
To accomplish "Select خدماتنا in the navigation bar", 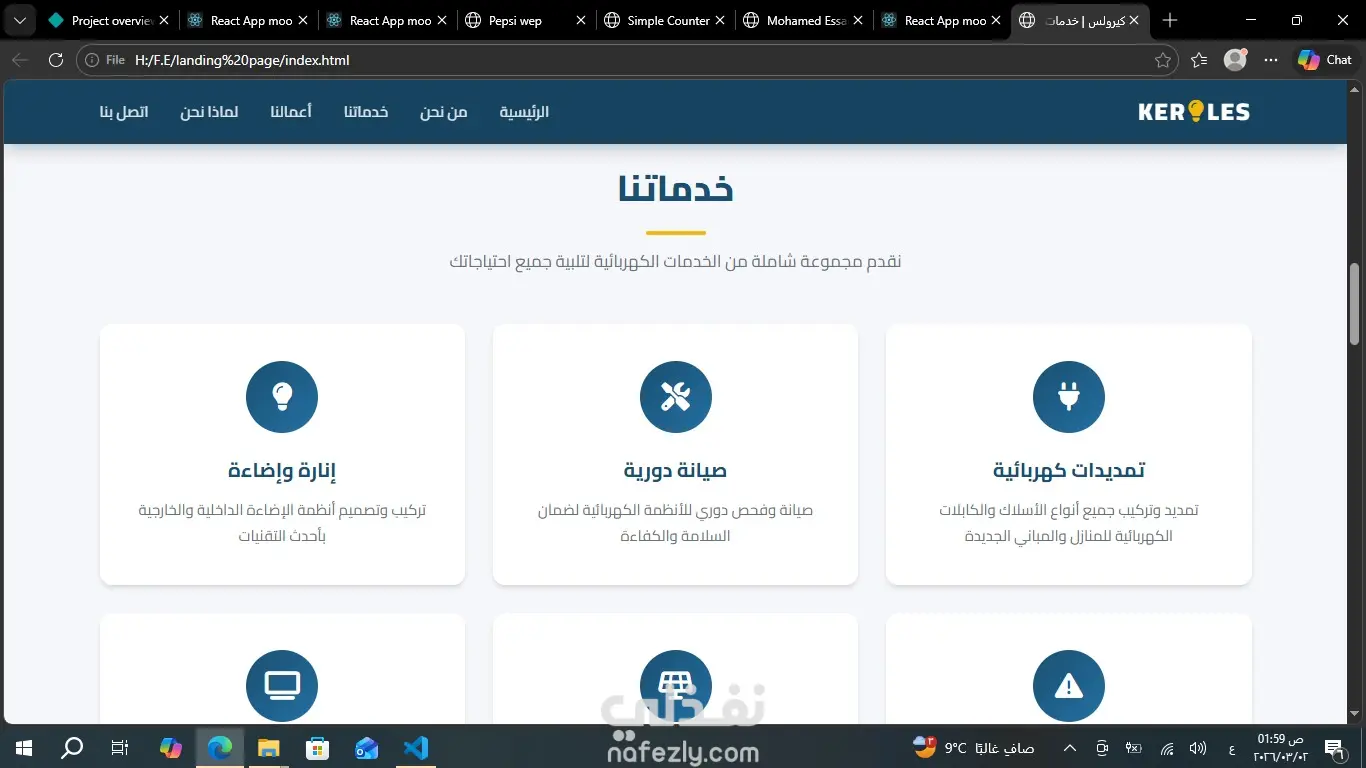I will 366,112.
